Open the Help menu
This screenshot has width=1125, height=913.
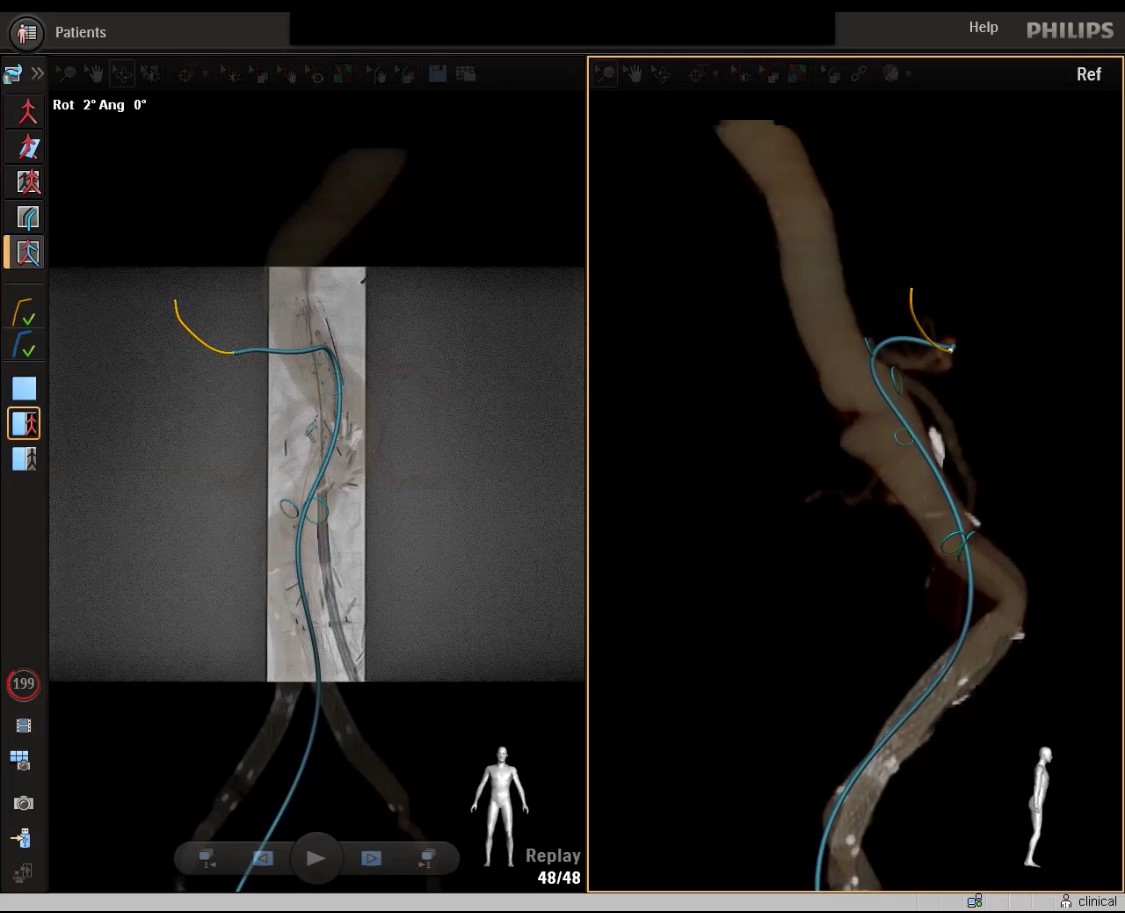tap(983, 27)
